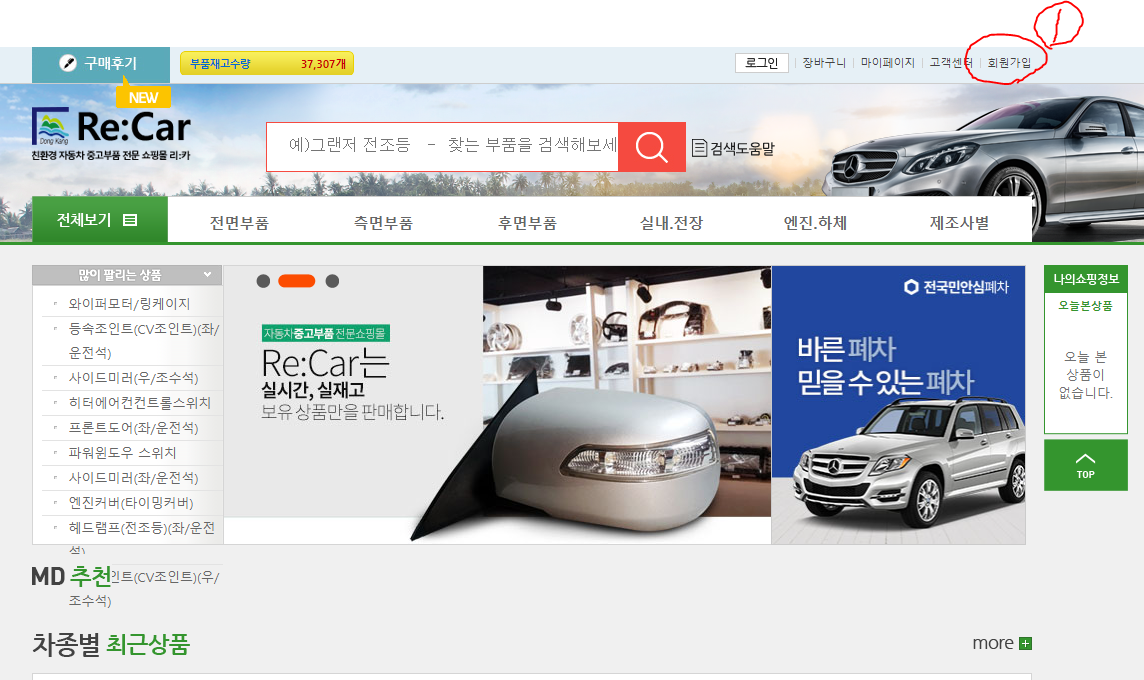This screenshot has height=680, width=1144.
Task: Open the 엔진.하체 category
Action: click(815, 223)
